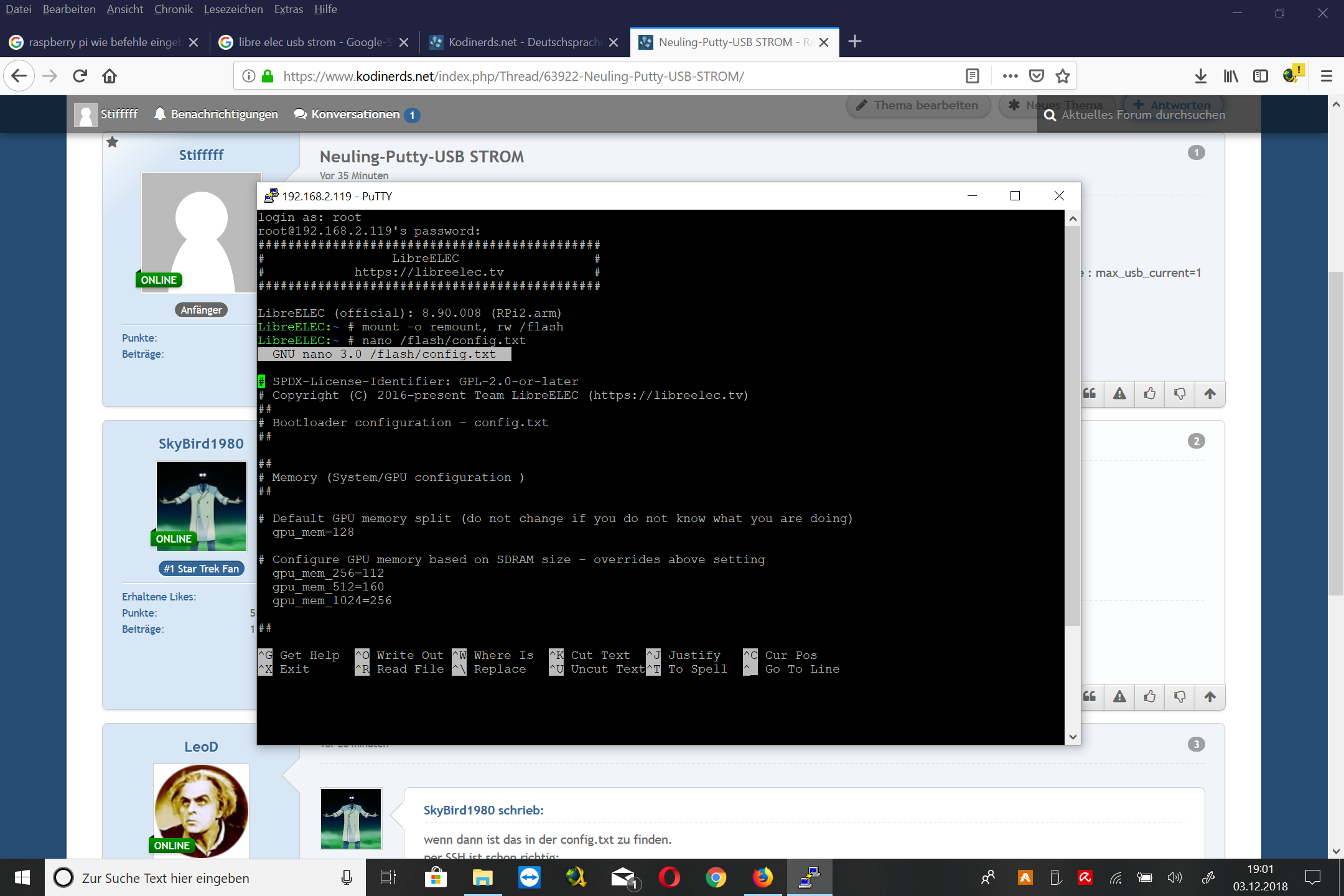Click Firefox page scrollbar down arrow
Viewport: 1344px width, 896px height.
pyautogui.click(x=1336, y=851)
